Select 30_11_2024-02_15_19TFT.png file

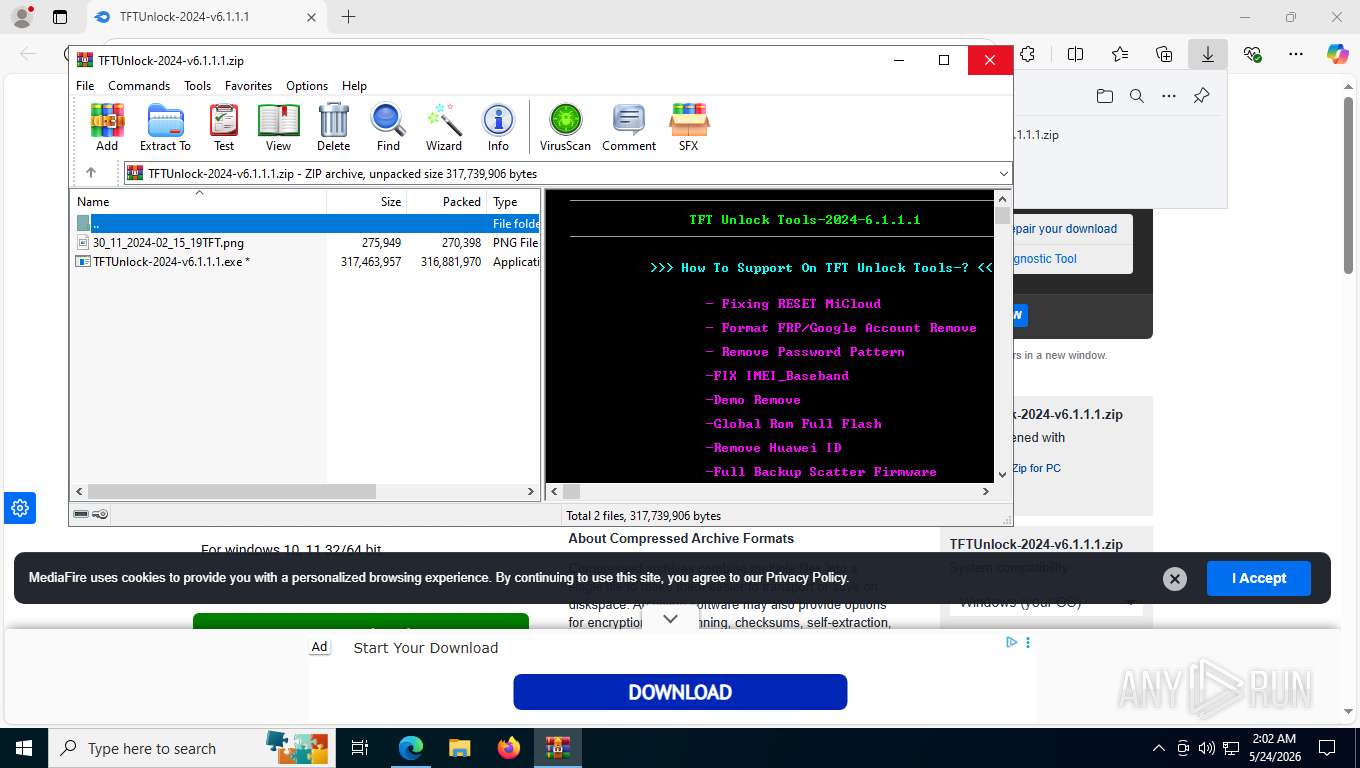[306, 242]
